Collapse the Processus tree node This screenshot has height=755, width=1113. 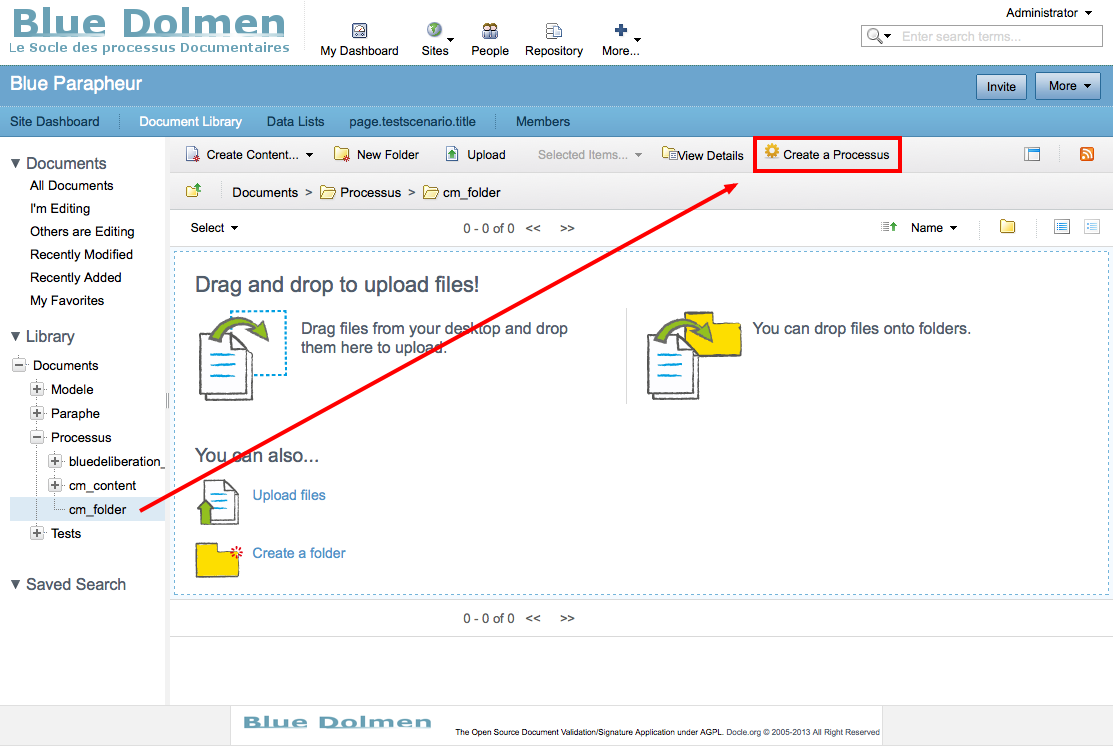click(37, 437)
